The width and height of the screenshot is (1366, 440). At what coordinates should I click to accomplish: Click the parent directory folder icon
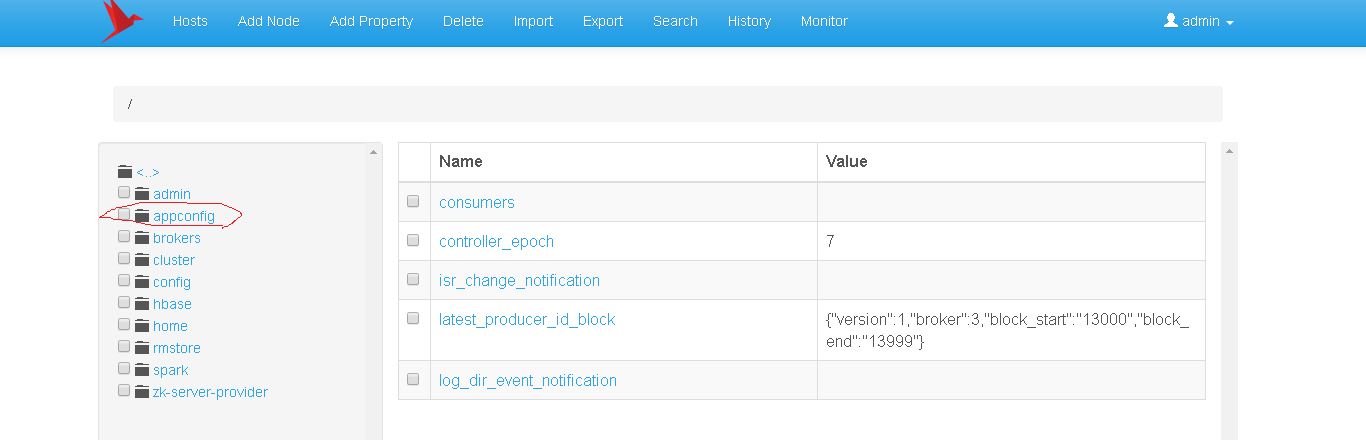click(x=125, y=172)
